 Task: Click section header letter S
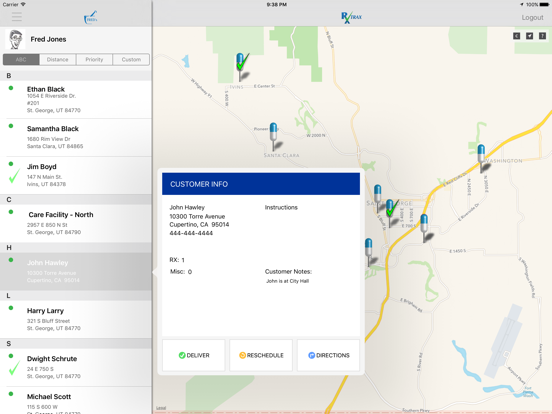point(9,344)
